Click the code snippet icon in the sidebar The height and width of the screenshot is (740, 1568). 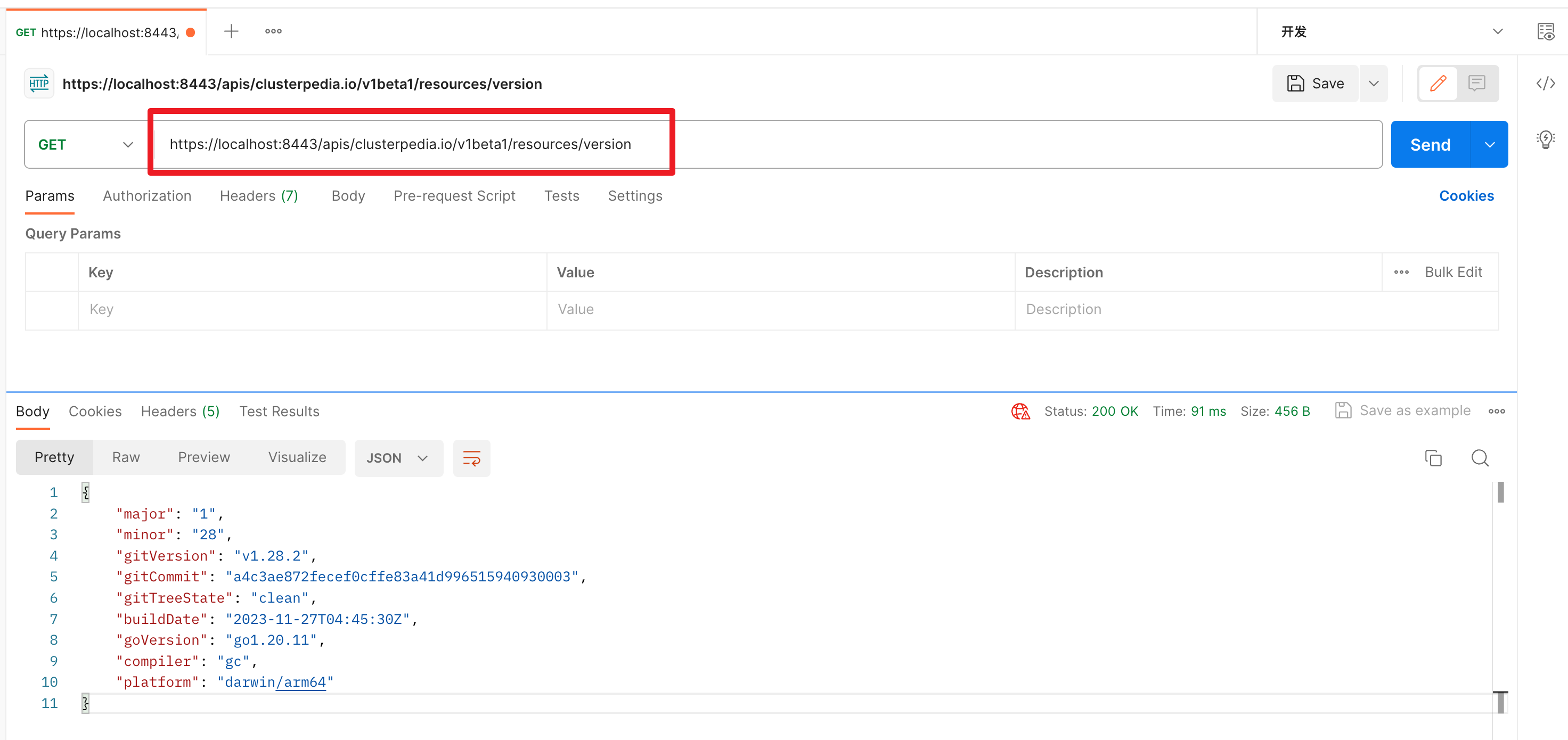coord(1545,84)
